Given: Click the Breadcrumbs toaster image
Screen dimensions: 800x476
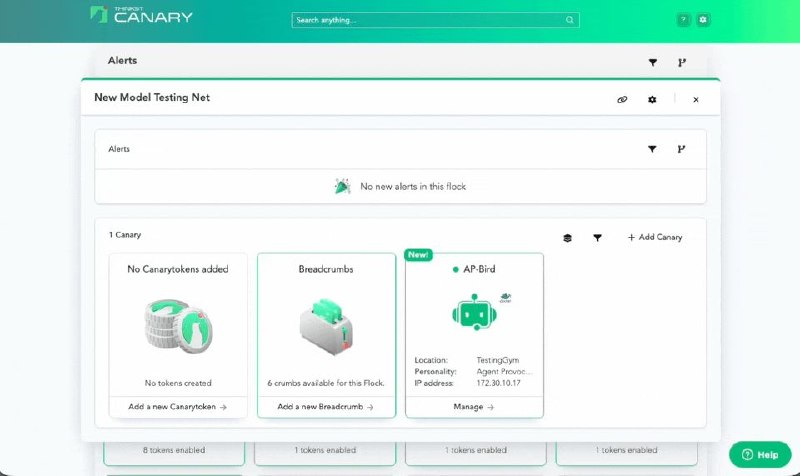Looking at the screenshot, I should (326, 327).
